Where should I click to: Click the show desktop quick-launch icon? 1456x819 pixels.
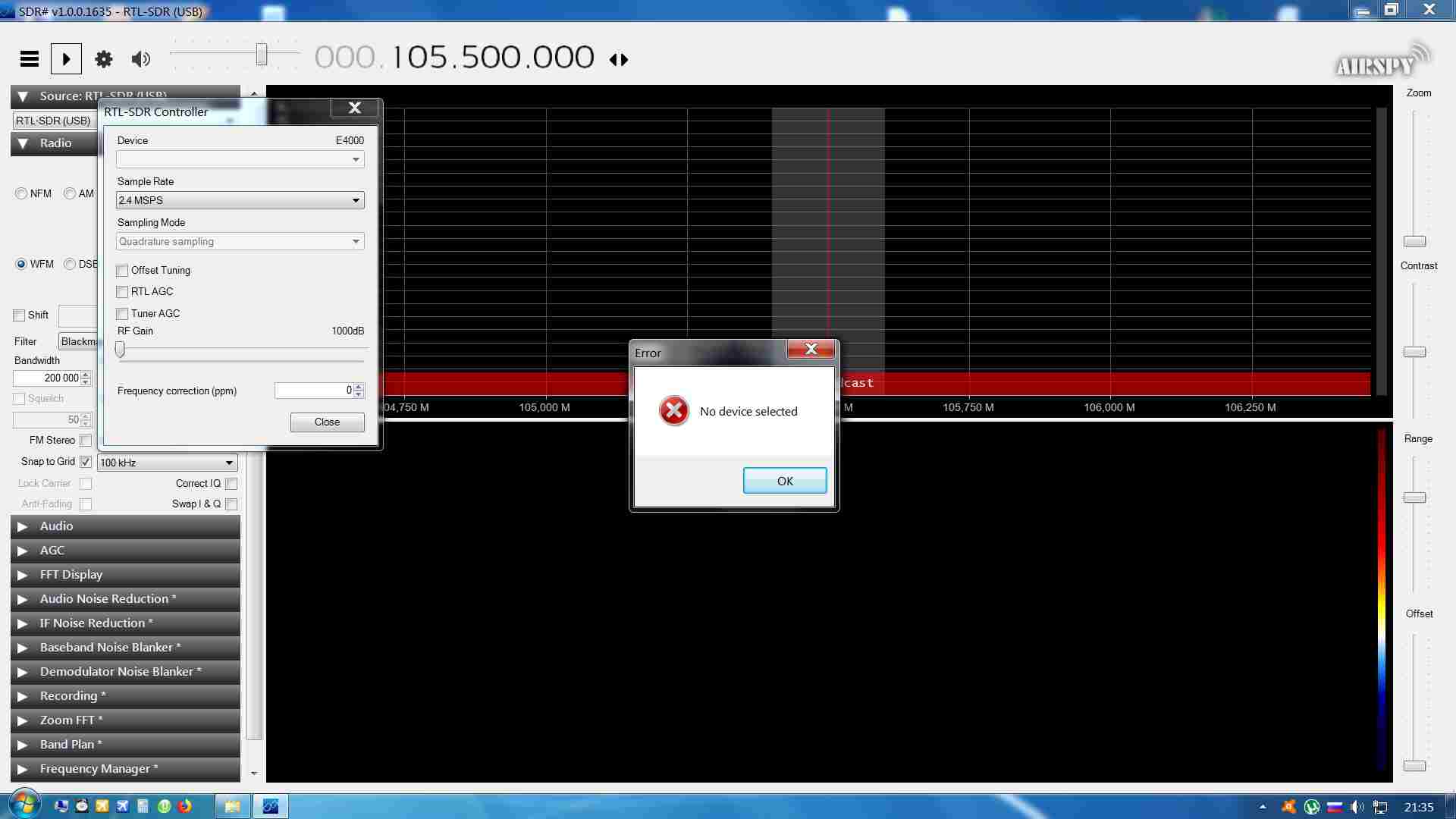[x=61, y=806]
